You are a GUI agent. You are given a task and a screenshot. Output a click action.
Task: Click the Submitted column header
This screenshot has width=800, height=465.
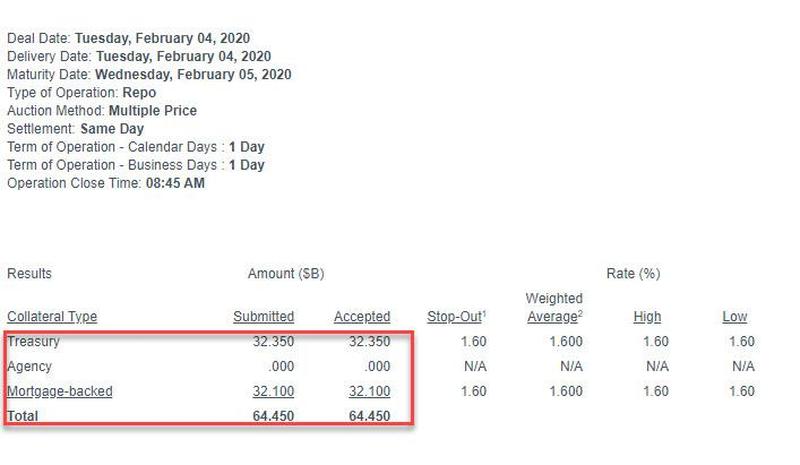[x=263, y=316]
